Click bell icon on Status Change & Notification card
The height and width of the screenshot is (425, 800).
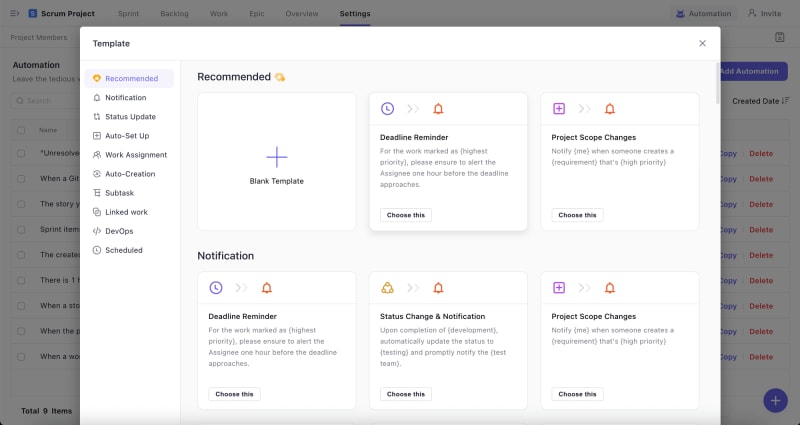(x=438, y=288)
